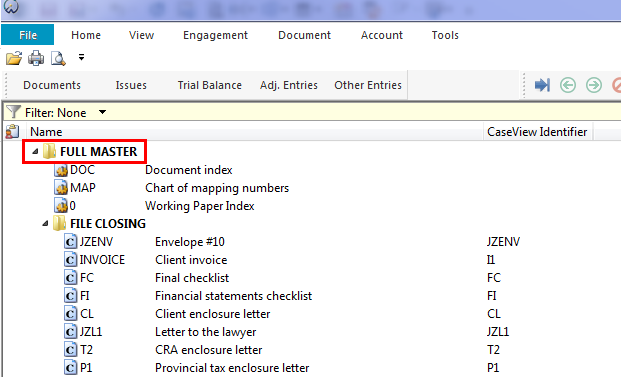The image size is (621, 377).
Task: Click the blue go-to-end arrow icon
Action: tap(542, 85)
